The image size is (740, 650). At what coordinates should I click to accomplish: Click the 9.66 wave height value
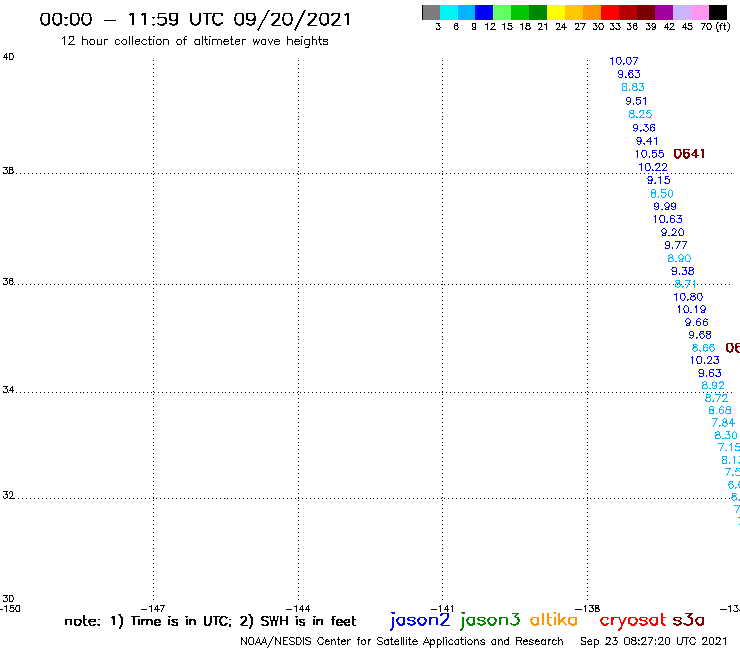click(x=697, y=322)
